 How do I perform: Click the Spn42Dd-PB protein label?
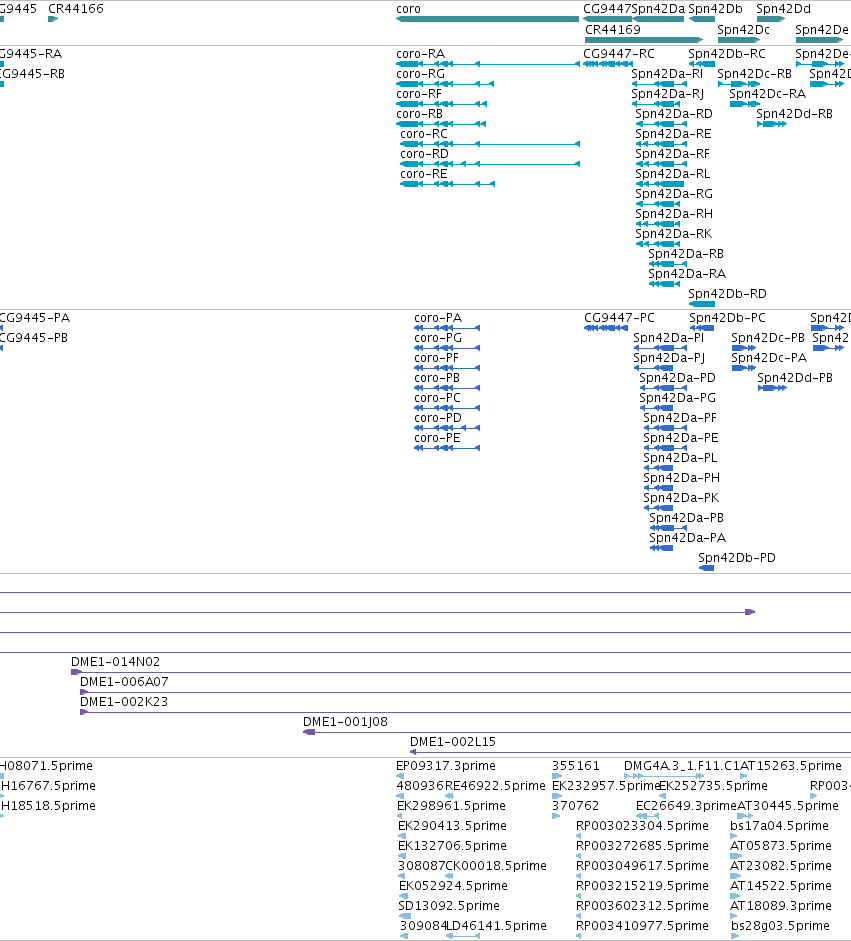tap(795, 377)
